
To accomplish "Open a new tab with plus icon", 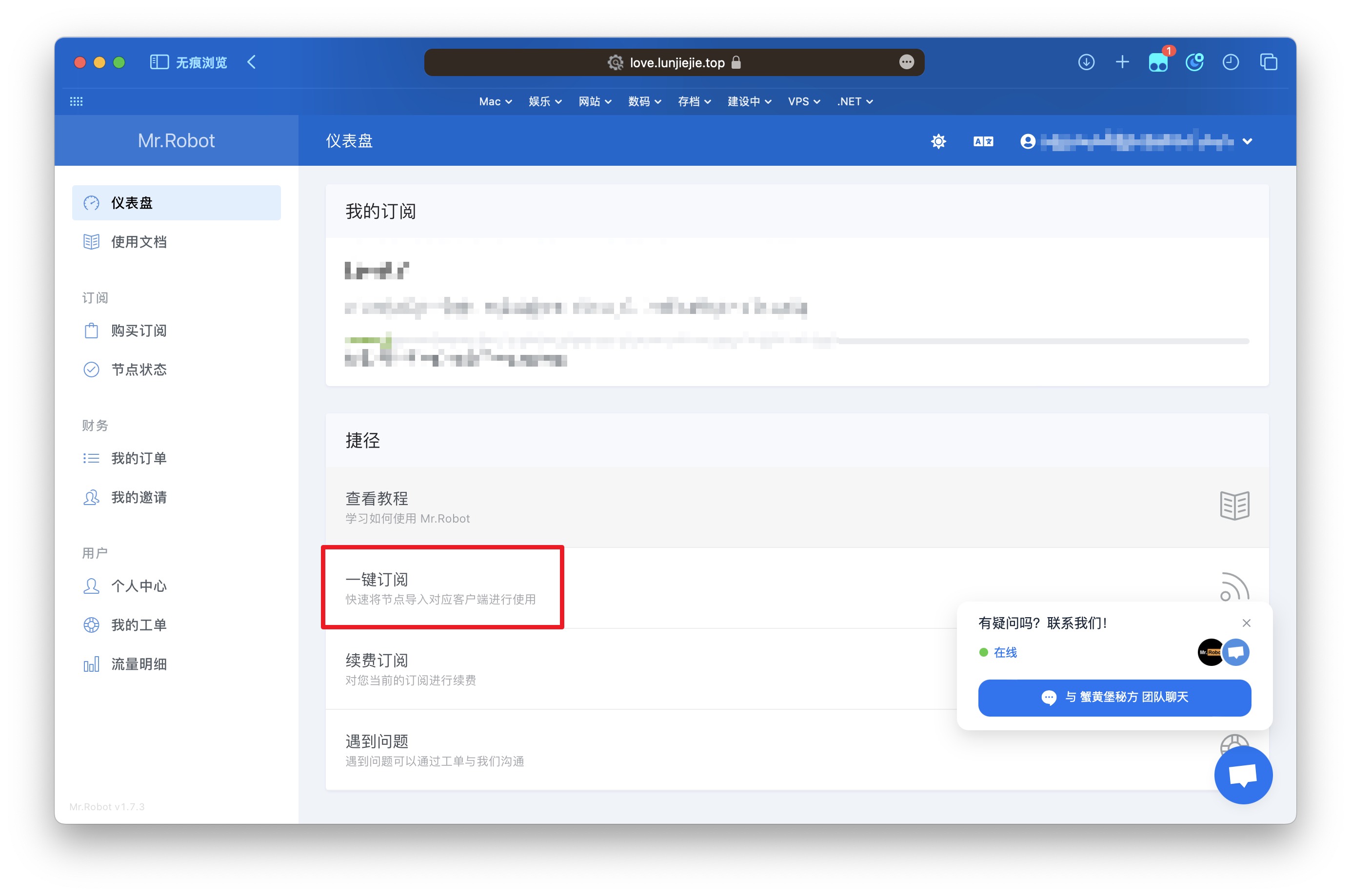I will coord(1122,62).
